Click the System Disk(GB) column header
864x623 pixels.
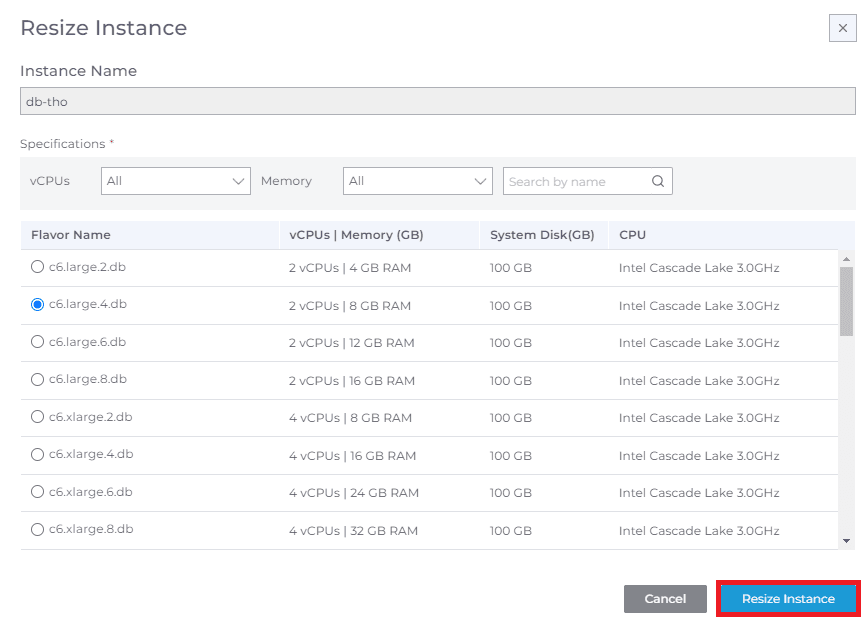pyautogui.click(x=542, y=235)
